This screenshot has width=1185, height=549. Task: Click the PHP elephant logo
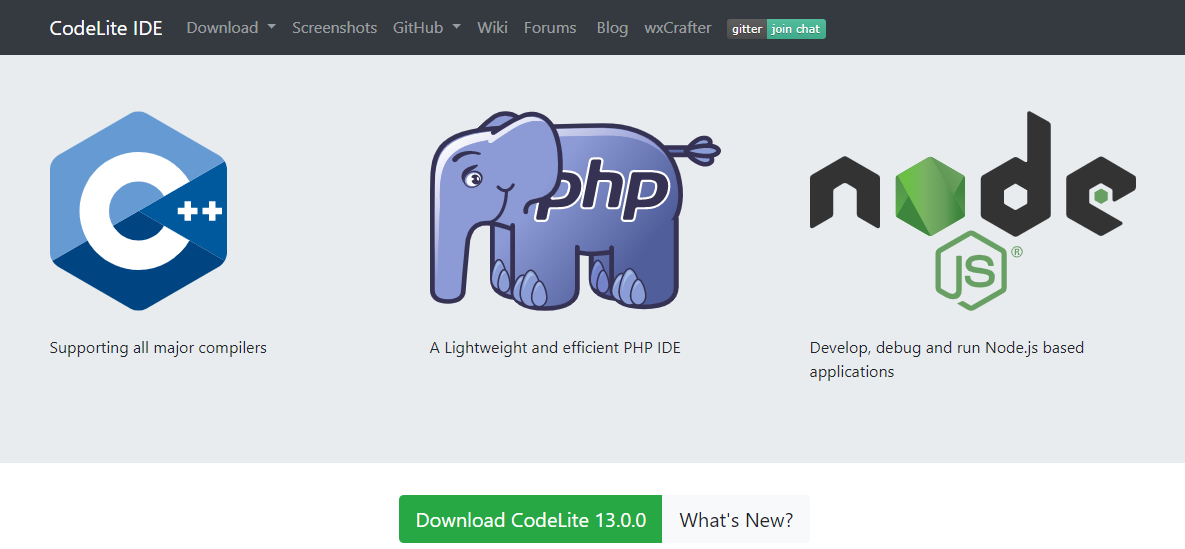click(575, 209)
